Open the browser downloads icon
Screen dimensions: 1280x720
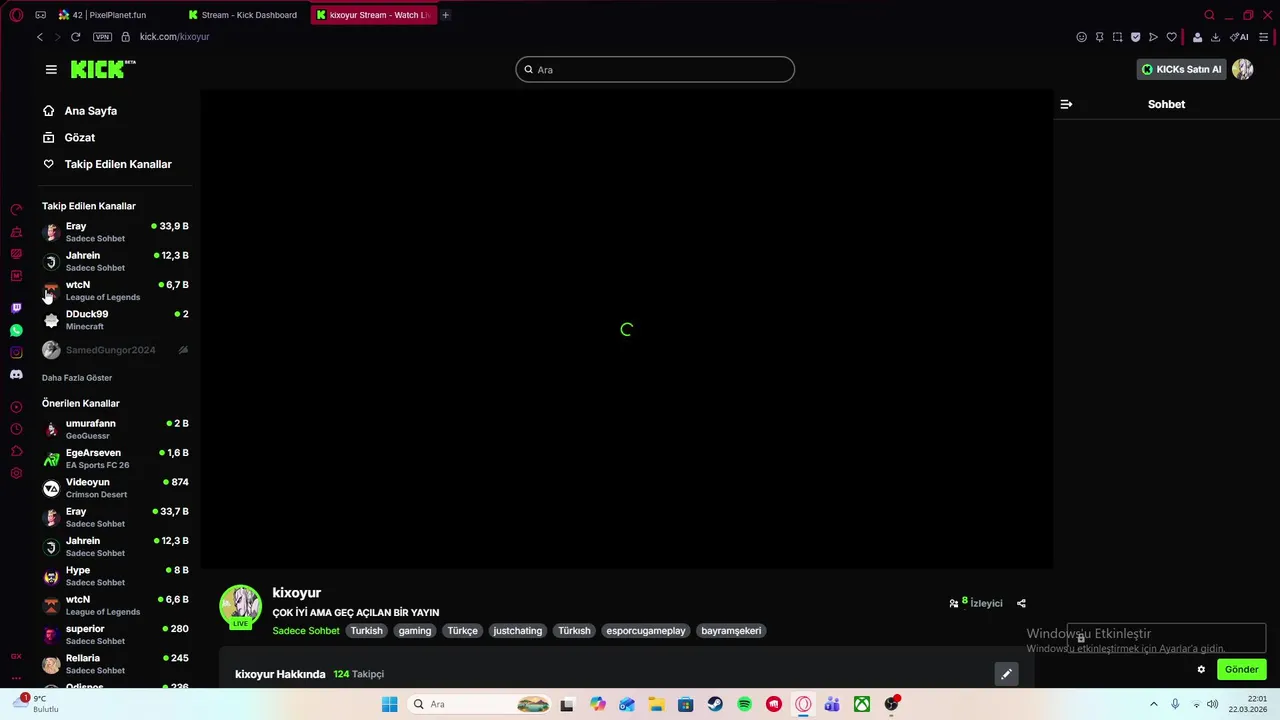tap(1215, 37)
